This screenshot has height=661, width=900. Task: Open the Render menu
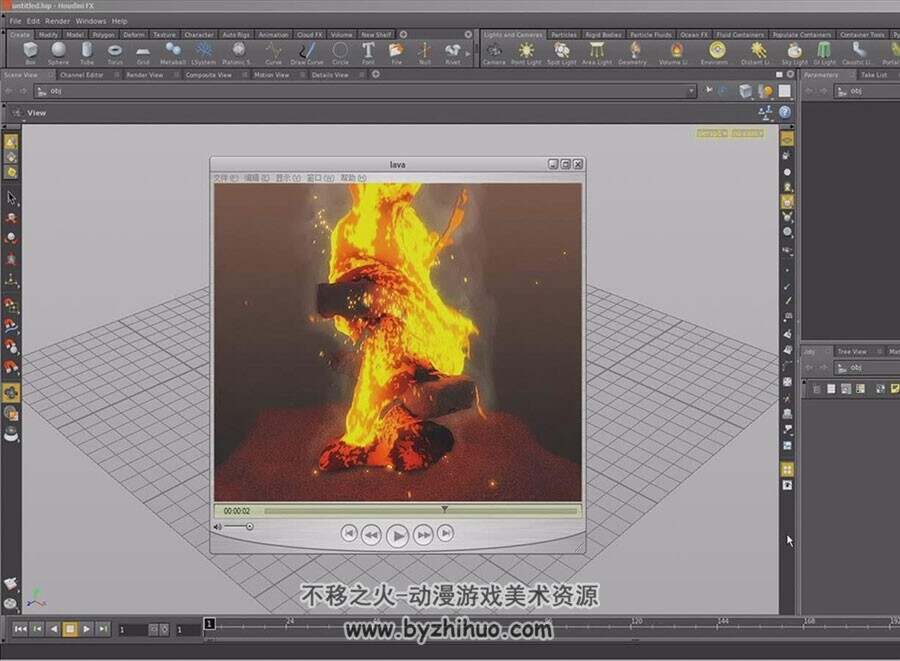[x=57, y=21]
